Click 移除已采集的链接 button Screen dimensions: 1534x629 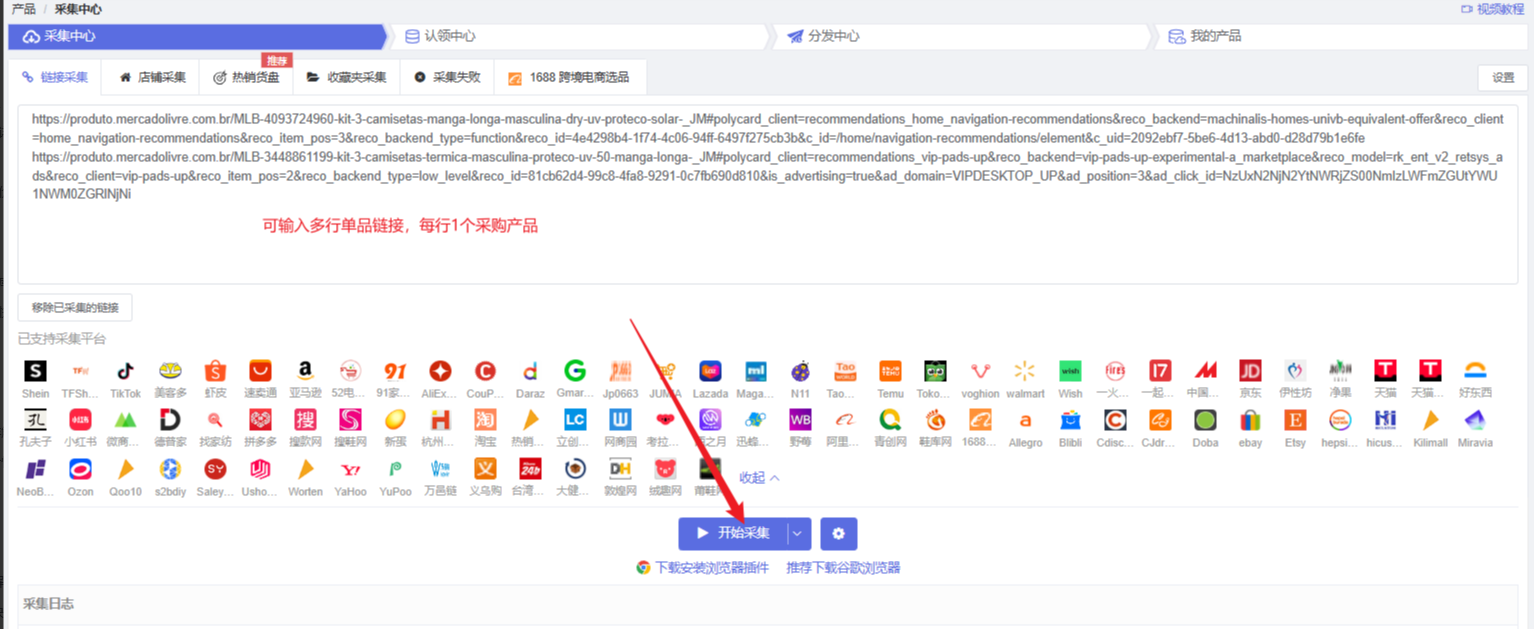(x=75, y=308)
